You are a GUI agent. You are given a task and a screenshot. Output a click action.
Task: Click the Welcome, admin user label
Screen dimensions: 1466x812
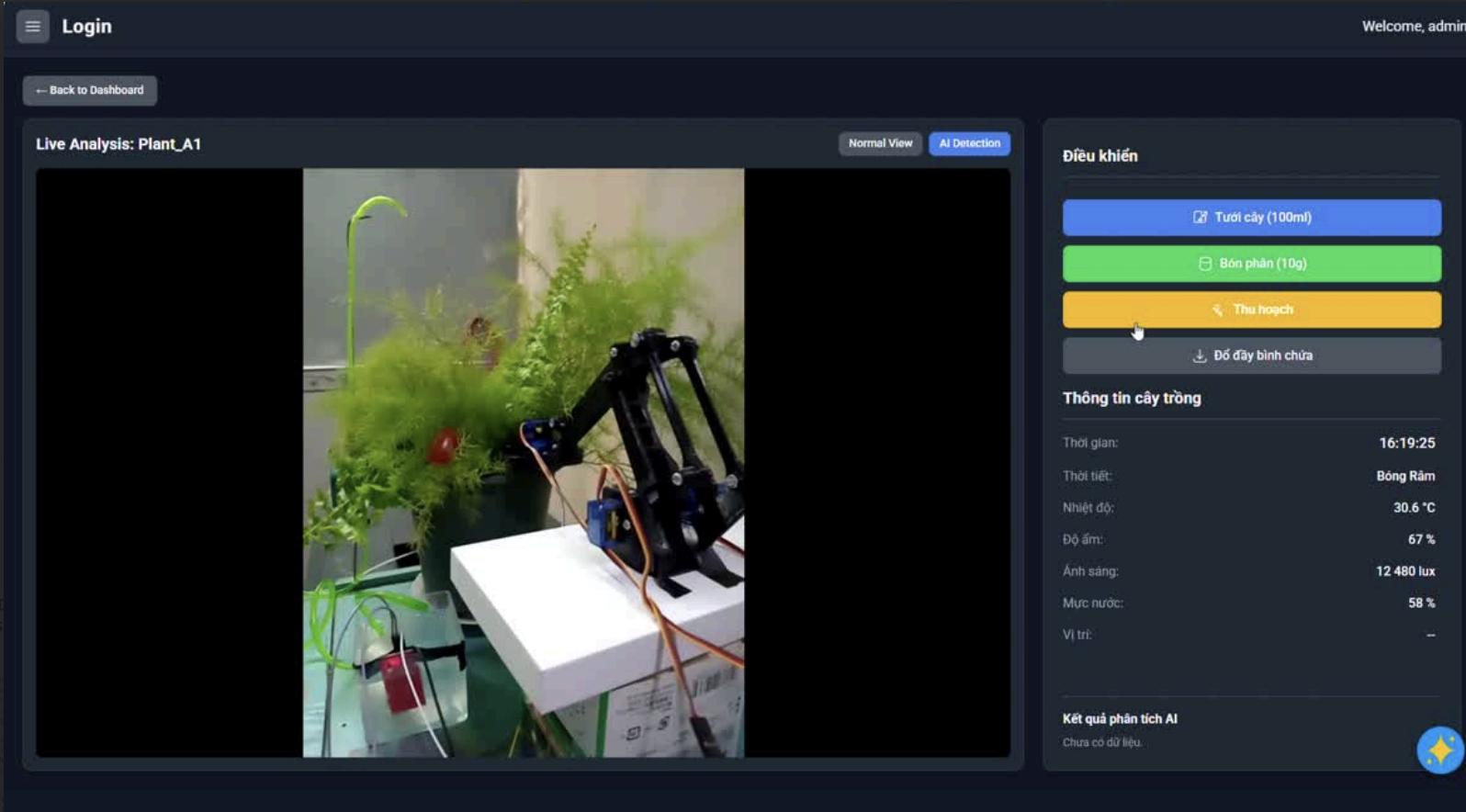pyautogui.click(x=1412, y=27)
